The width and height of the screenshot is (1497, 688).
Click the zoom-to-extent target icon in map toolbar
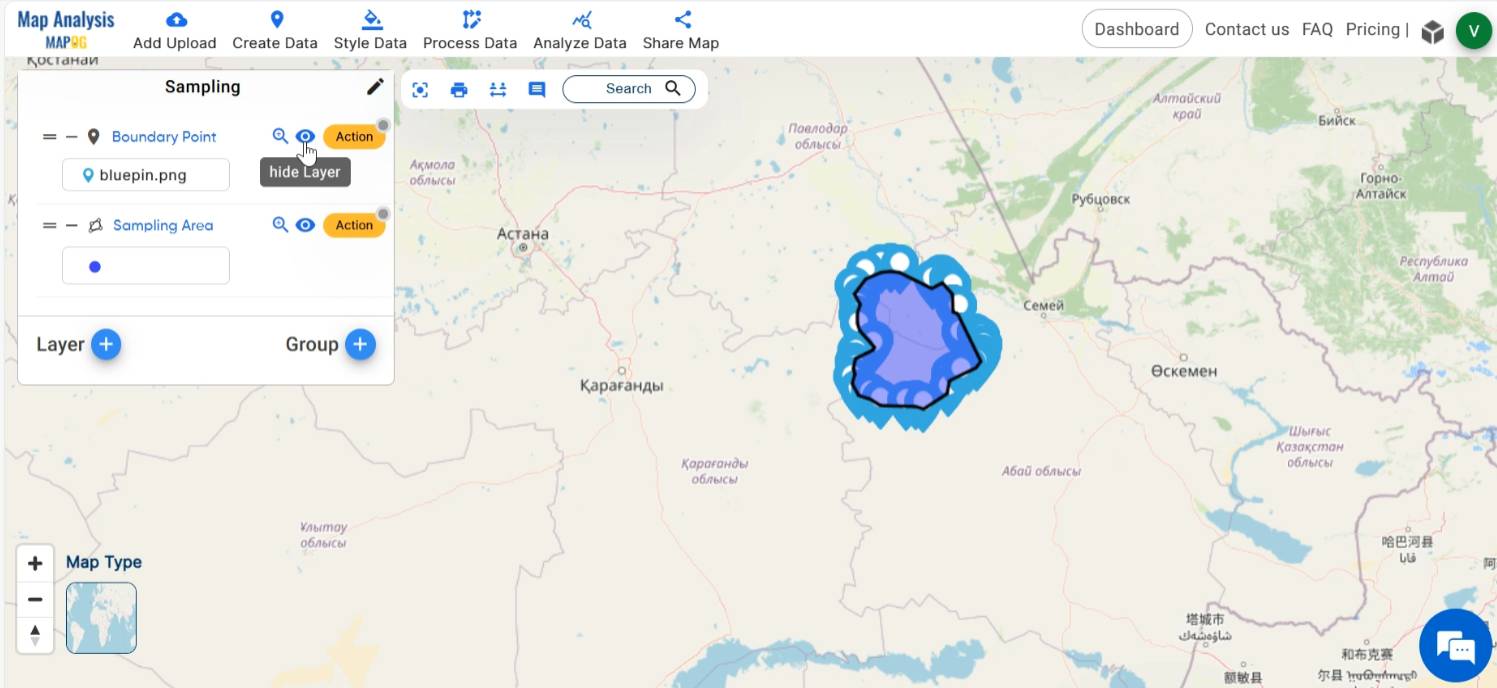(420, 90)
